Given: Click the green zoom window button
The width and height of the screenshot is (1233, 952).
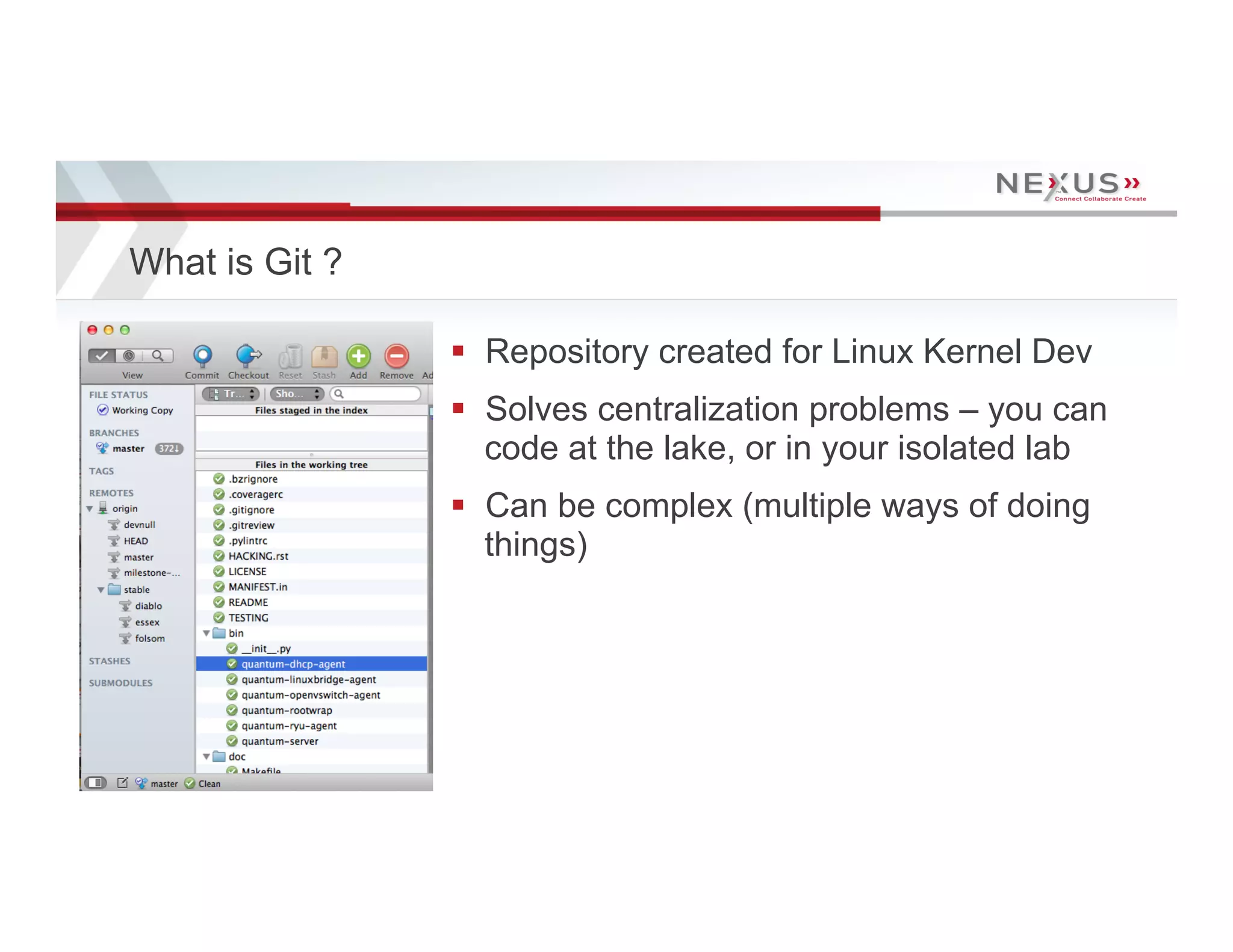Looking at the screenshot, I should 125,330.
